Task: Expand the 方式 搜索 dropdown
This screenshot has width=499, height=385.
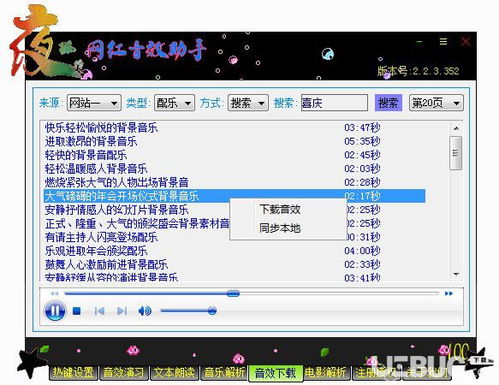Action: coord(248,103)
